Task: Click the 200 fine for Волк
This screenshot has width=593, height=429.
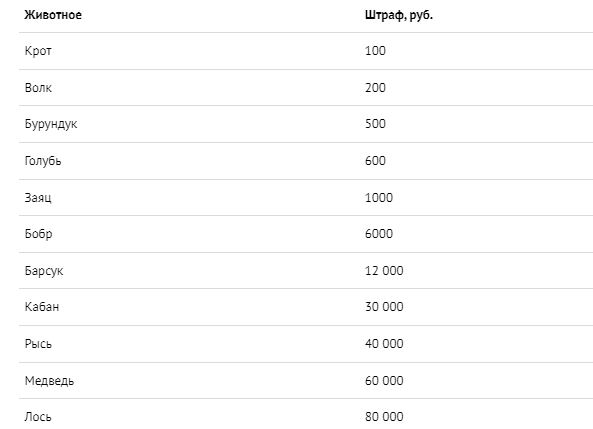Action: (375, 88)
